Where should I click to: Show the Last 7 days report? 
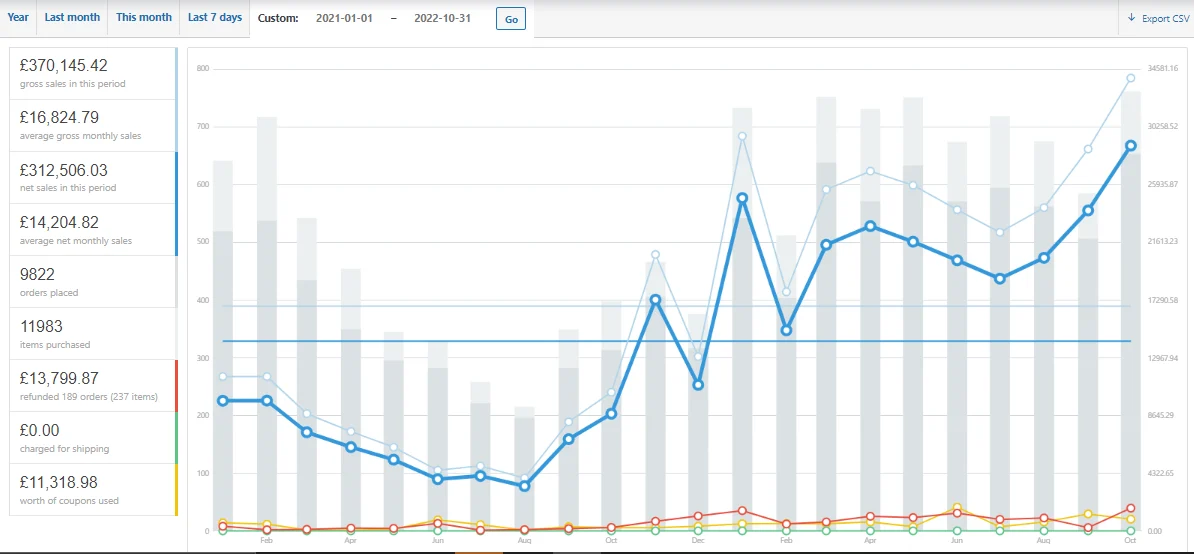[x=215, y=18]
